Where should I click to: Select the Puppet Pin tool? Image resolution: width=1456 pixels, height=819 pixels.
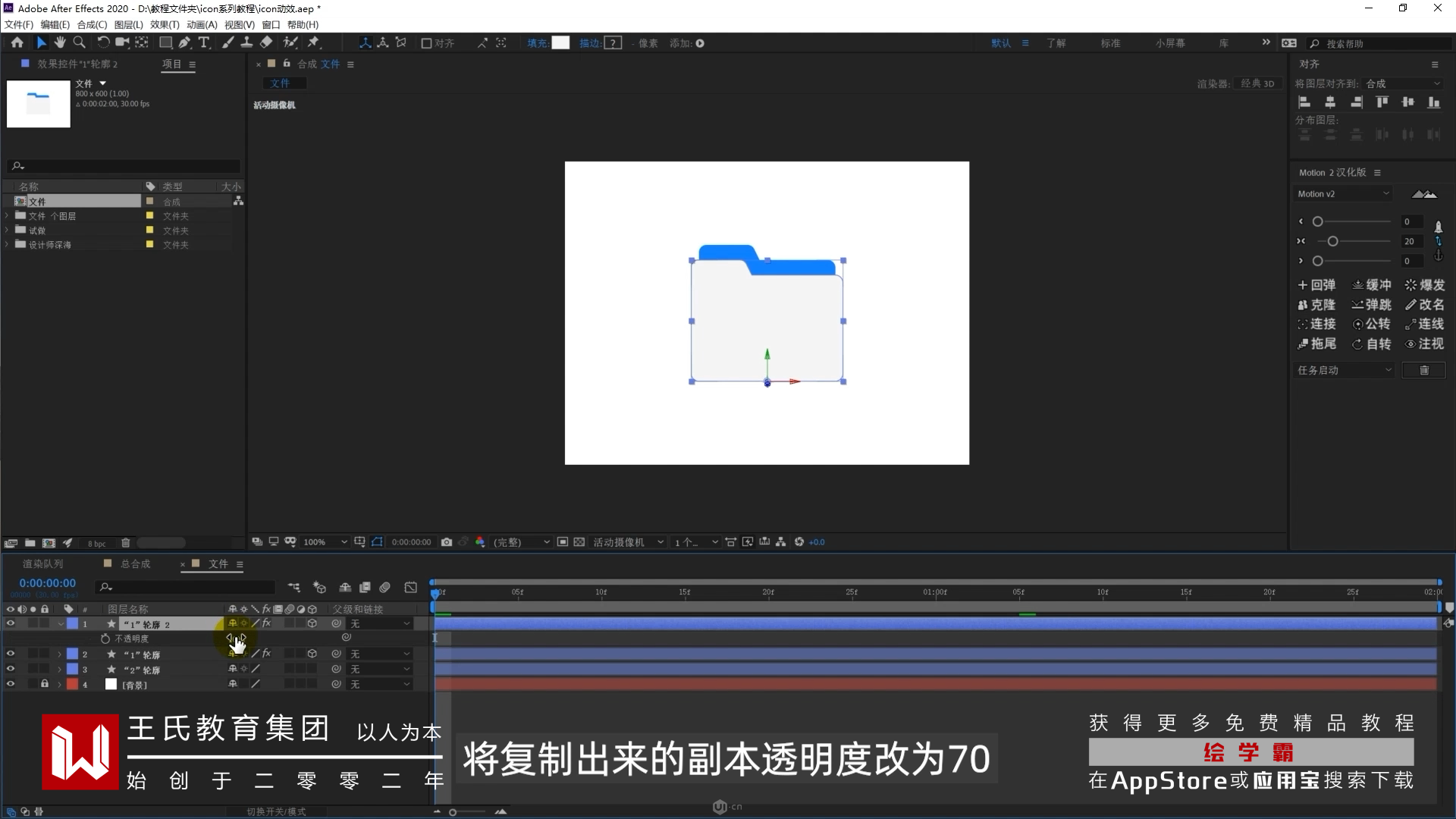[x=313, y=42]
